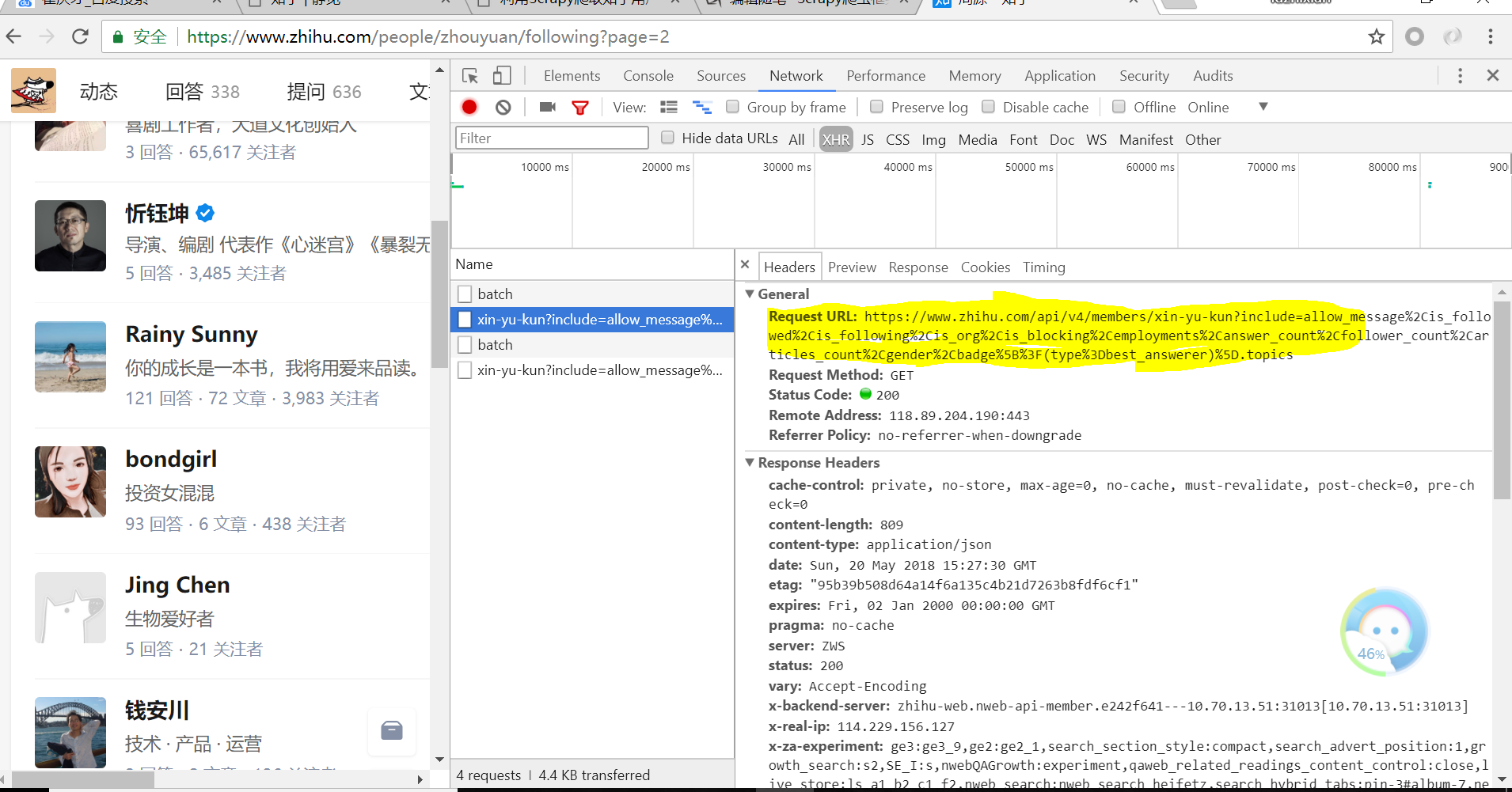Show the Preview tab of the request

tap(852, 267)
